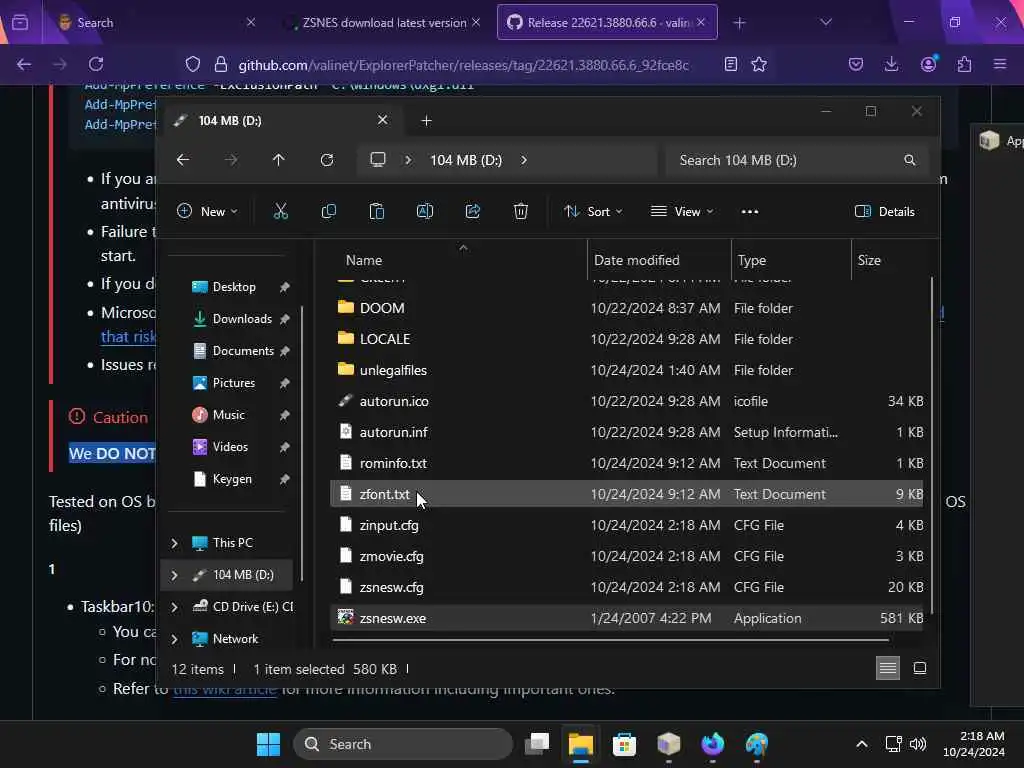
Task: Toggle Firefox reader view
Action: (731, 64)
